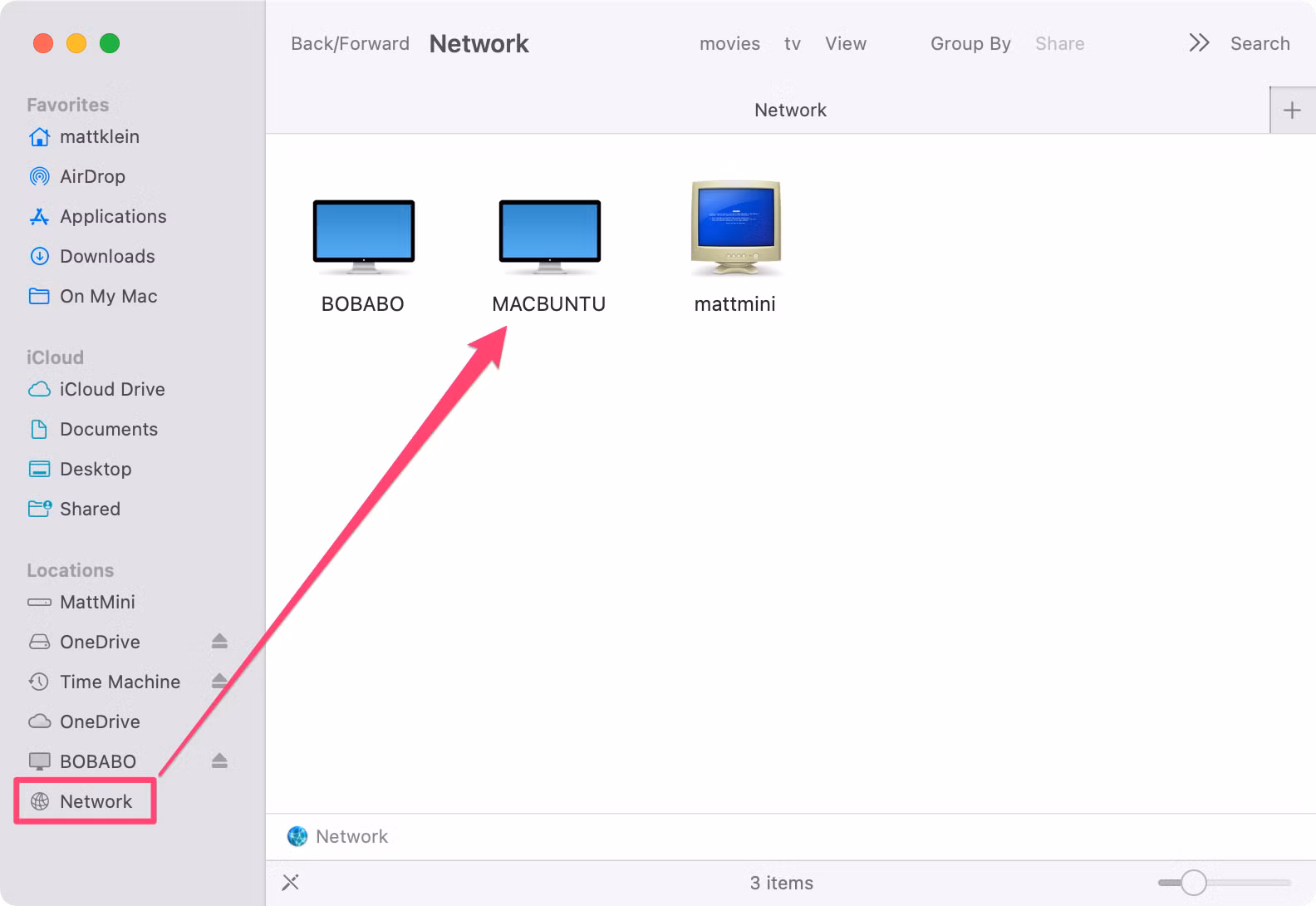Click the Back/Forward toolbar control

[350, 44]
